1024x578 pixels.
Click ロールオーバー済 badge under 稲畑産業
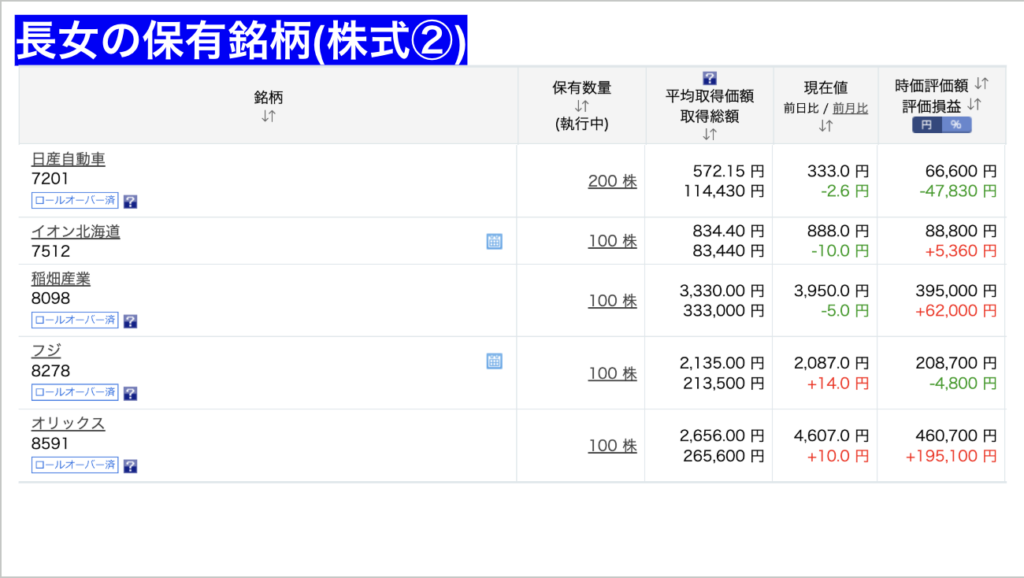(75, 320)
